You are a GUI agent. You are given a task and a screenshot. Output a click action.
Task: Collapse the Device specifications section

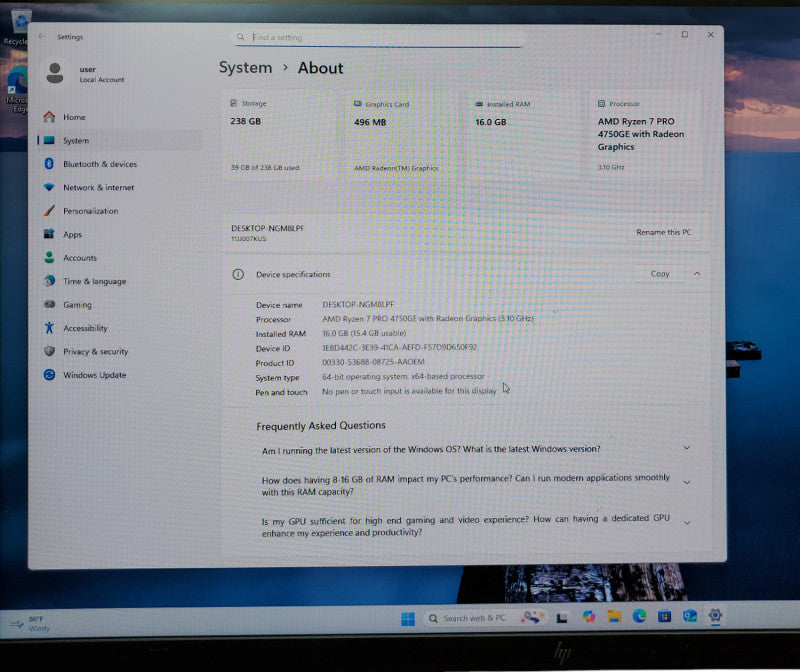click(x=697, y=274)
